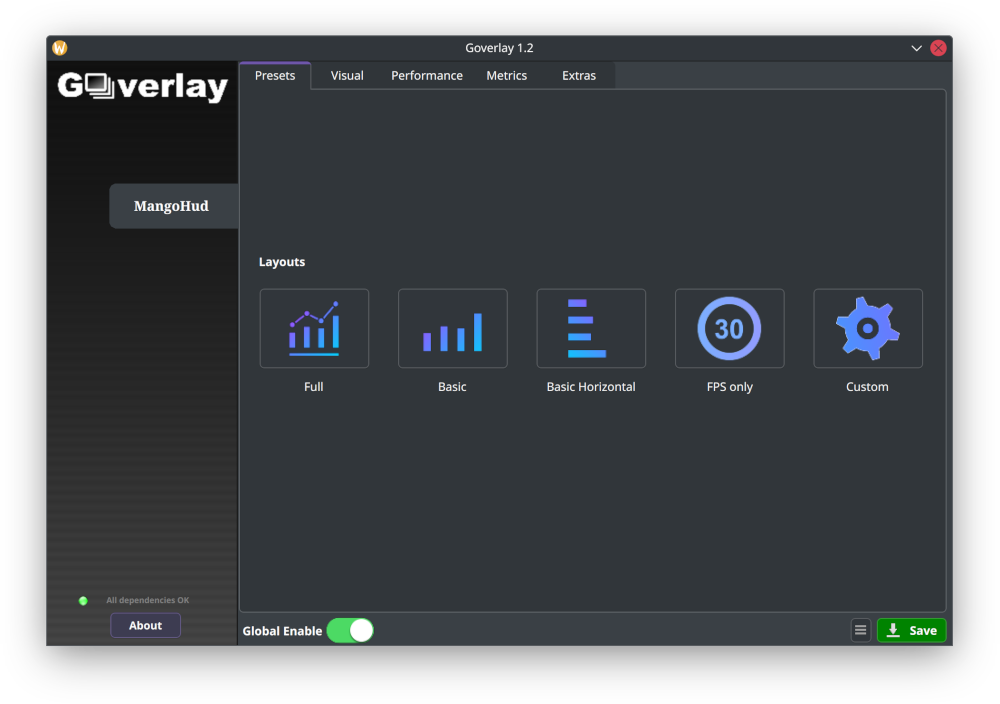The width and height of the screenshot is (1000, 704).
Task: Close the Goverlay window
Action: point(938,48)
